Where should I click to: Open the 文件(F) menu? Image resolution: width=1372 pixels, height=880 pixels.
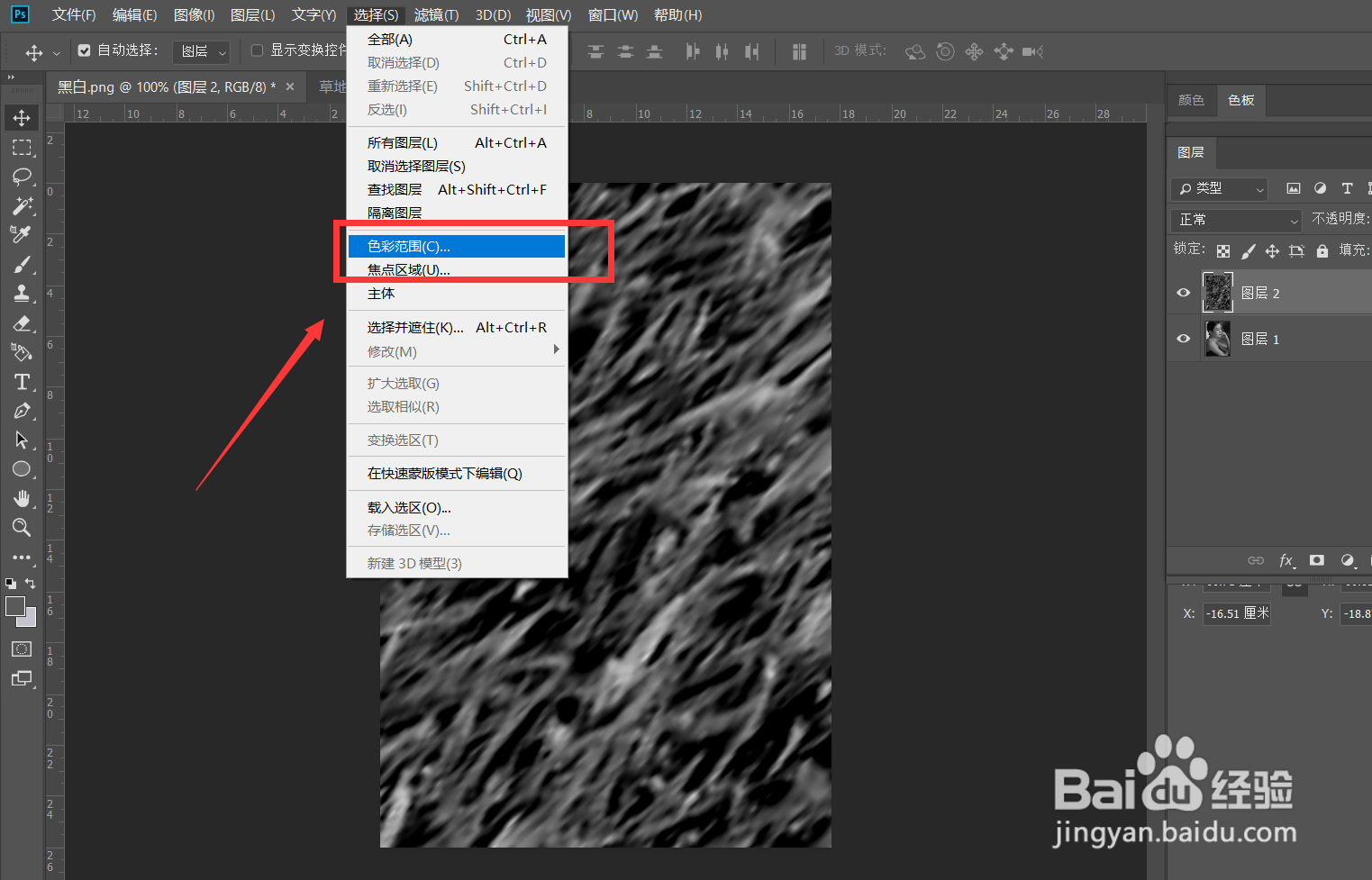74,14
